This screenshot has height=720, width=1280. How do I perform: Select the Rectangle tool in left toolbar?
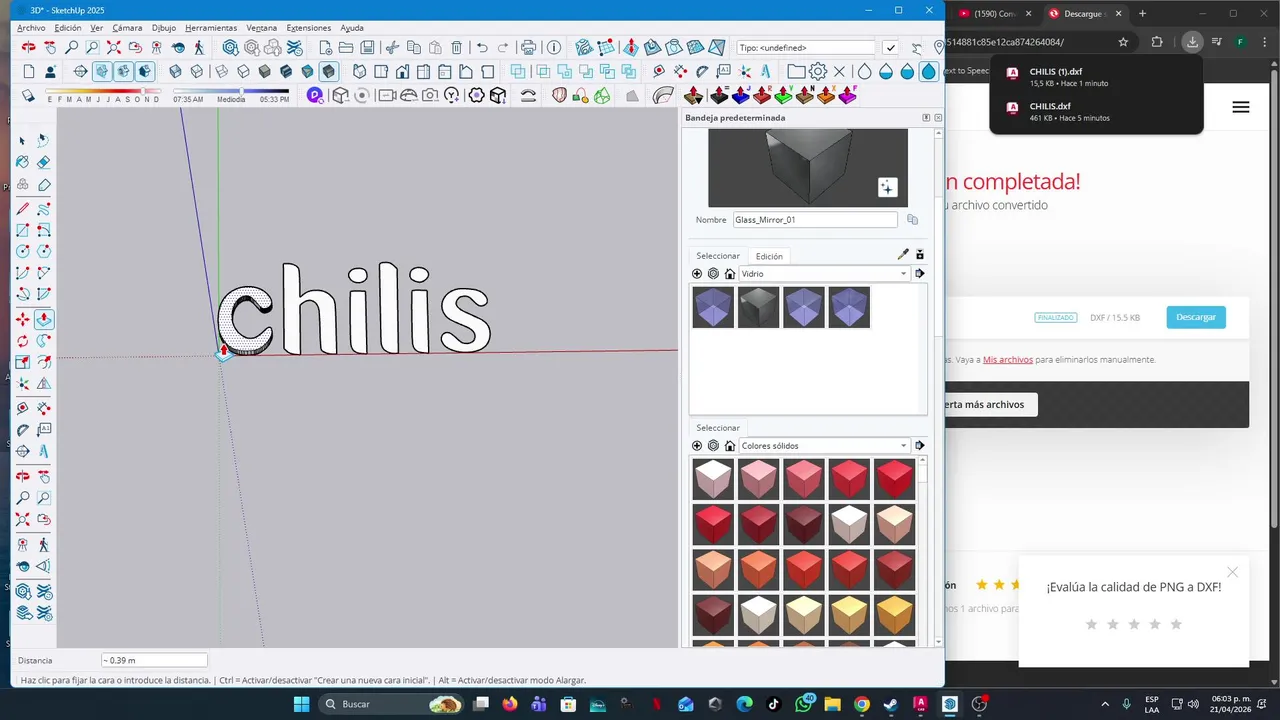click(22, 230)
